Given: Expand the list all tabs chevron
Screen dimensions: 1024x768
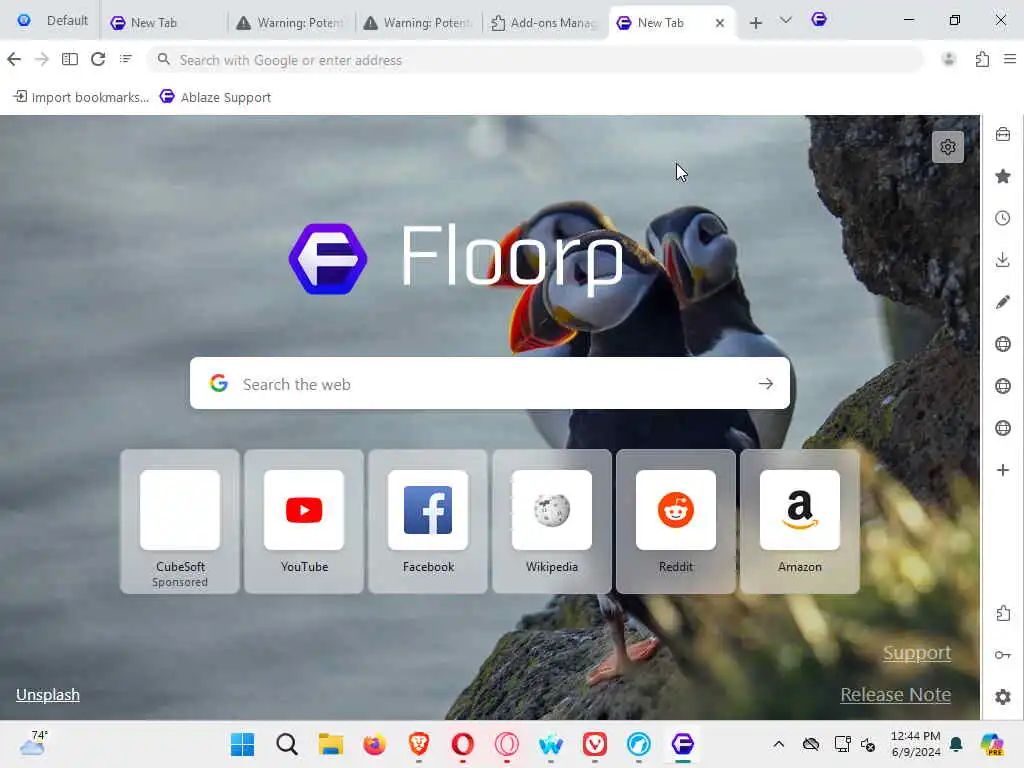Looking at the screenshot, I should (786, 21).
